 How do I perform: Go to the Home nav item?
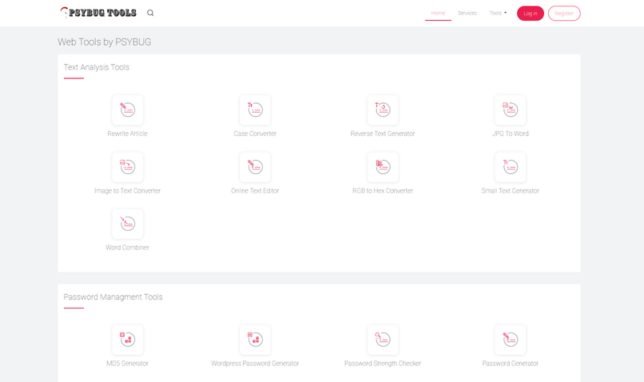438,13
